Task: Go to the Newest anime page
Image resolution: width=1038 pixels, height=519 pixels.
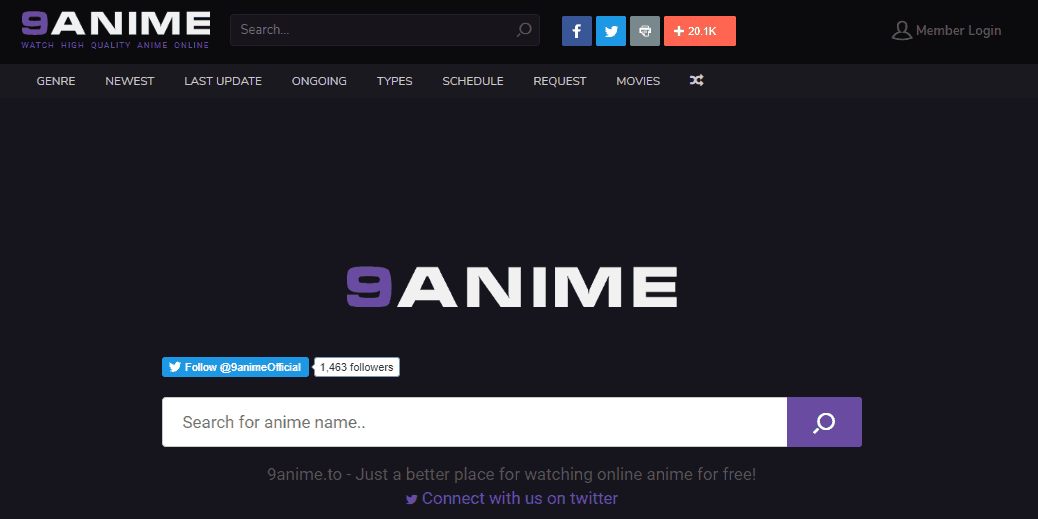Action: coord(130,81)
